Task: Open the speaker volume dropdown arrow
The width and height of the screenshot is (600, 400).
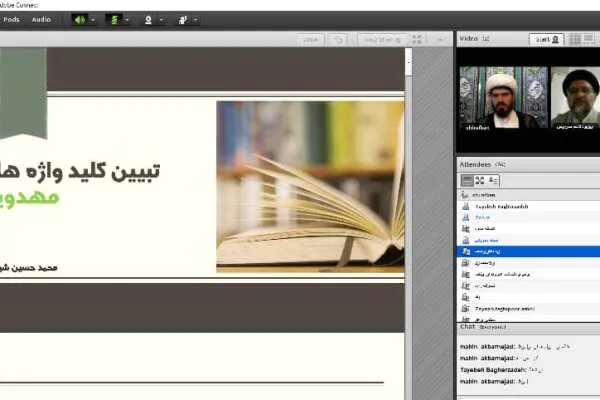Action: [93, 20]
